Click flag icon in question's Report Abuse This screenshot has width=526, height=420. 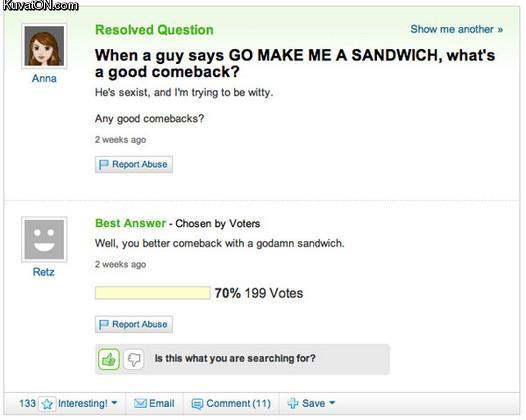coord(103,165)
